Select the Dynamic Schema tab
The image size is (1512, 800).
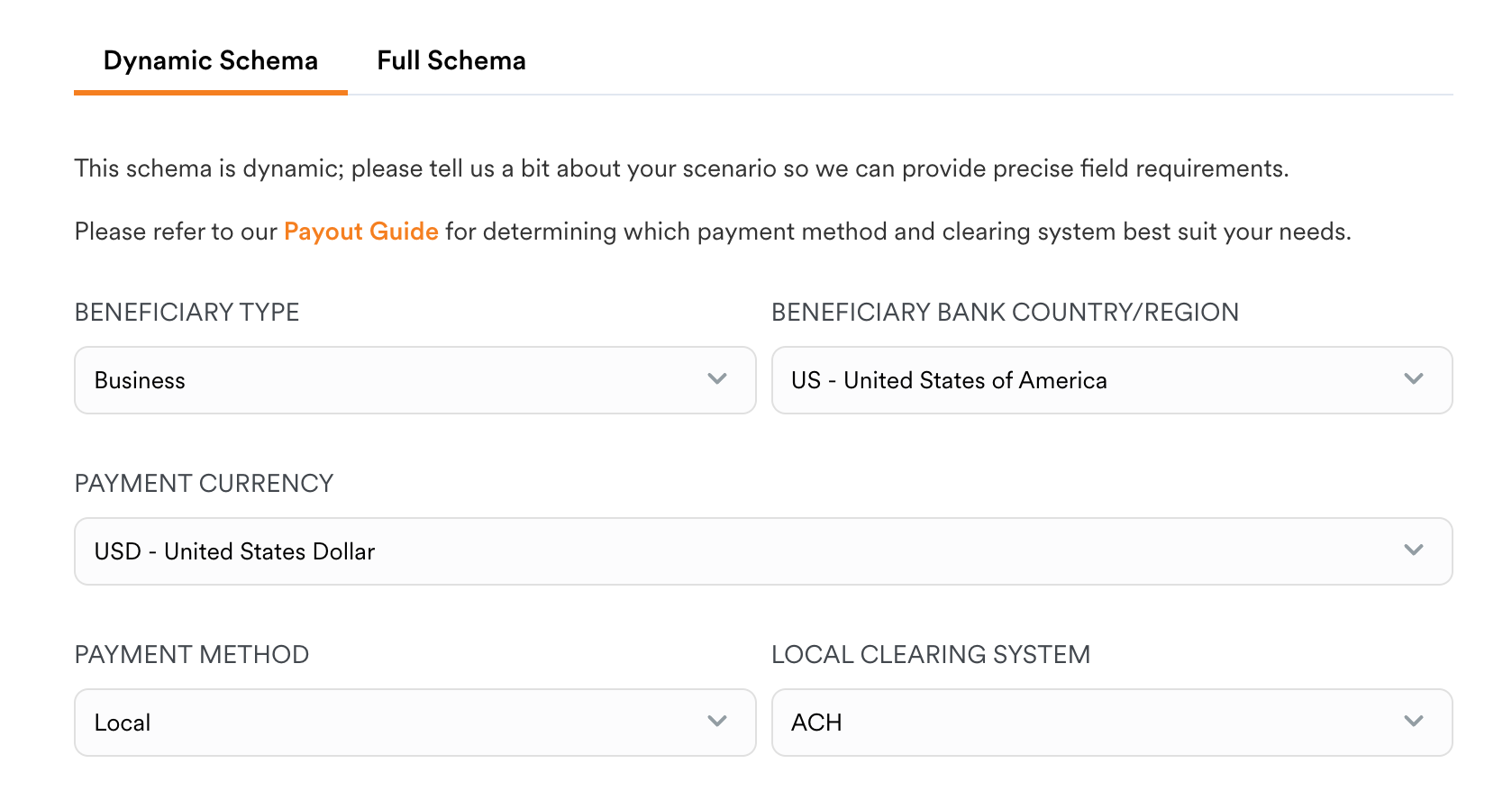210,59
